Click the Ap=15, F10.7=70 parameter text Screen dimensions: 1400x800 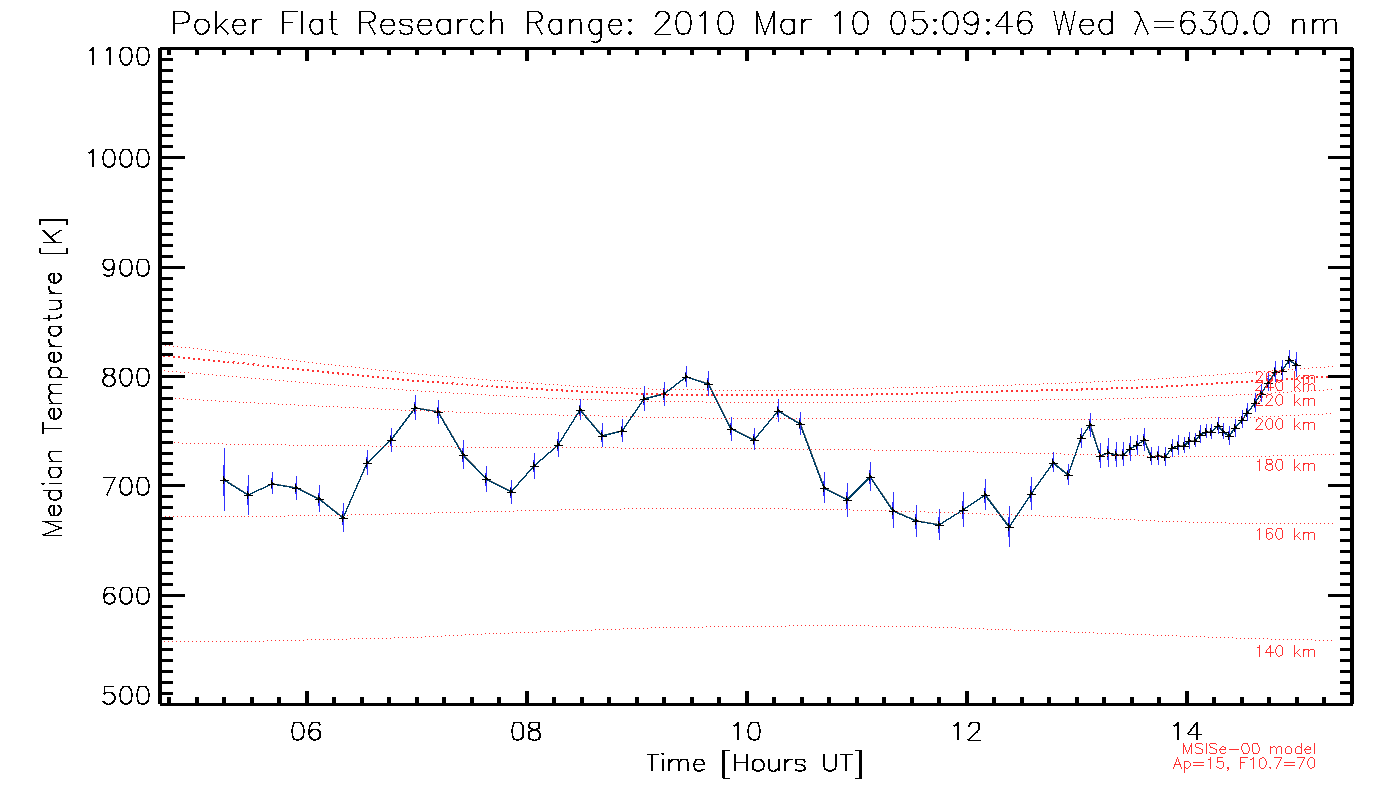(x=1244, y=763)
